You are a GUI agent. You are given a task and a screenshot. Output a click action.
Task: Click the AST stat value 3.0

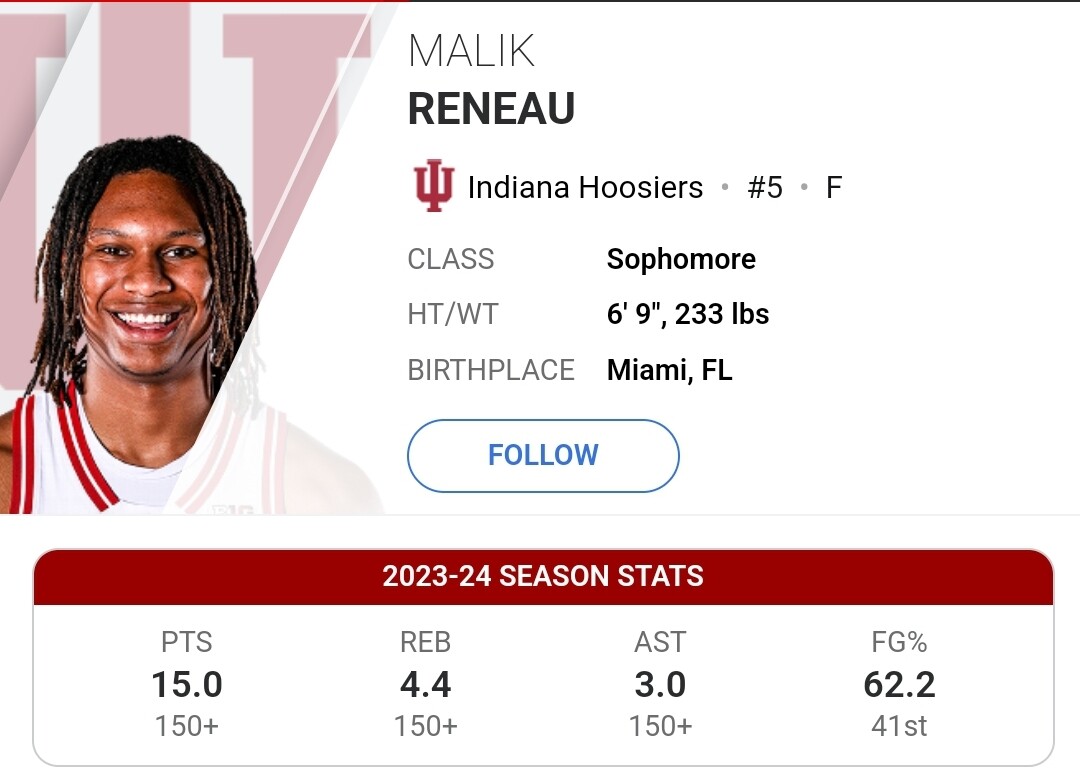pos(660,685)
